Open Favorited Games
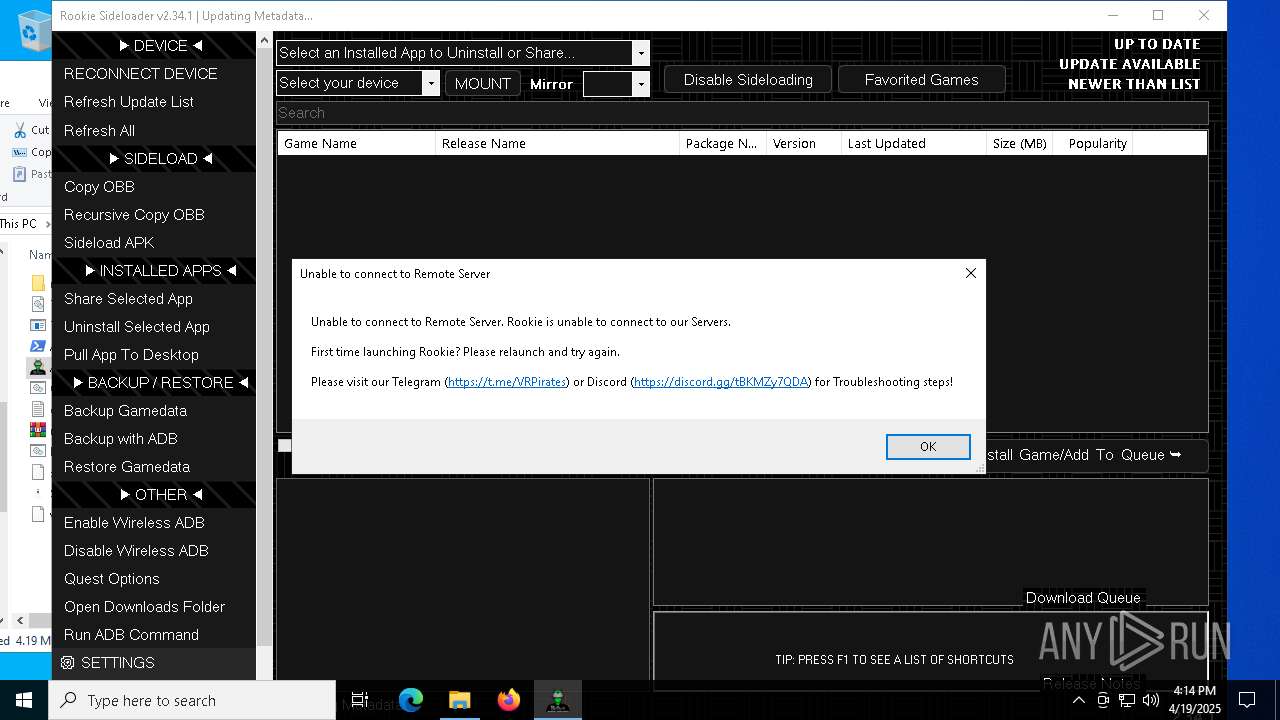 click(x=921, y=80)
